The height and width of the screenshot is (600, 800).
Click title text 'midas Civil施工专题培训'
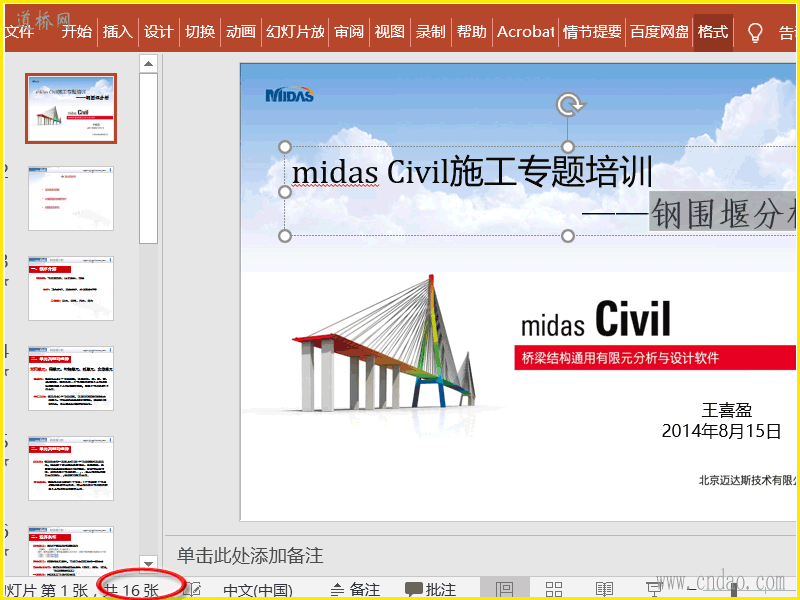coord(472,172)
